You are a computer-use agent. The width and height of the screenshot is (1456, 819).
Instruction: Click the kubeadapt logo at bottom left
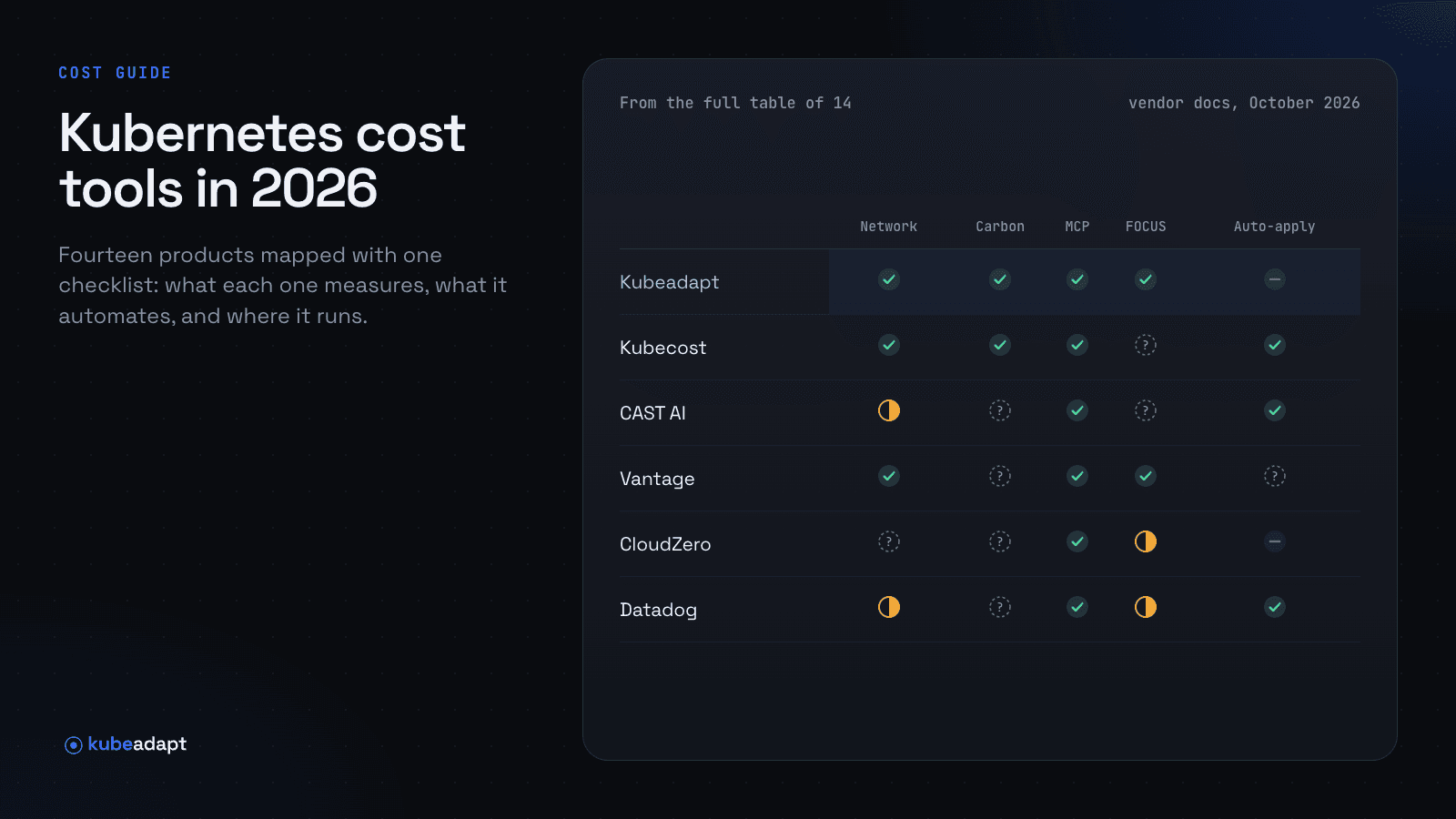[126, 744]
